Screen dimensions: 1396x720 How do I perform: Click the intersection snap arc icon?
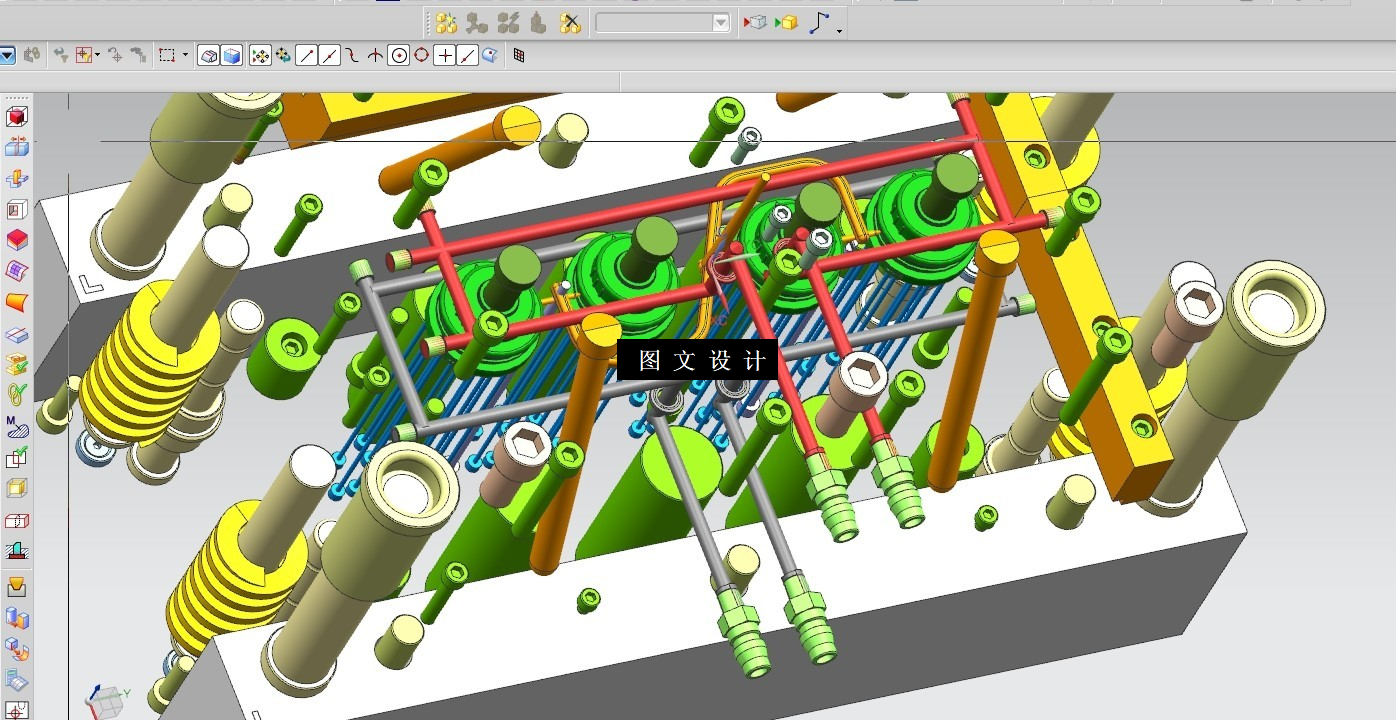tap(375, 56)
